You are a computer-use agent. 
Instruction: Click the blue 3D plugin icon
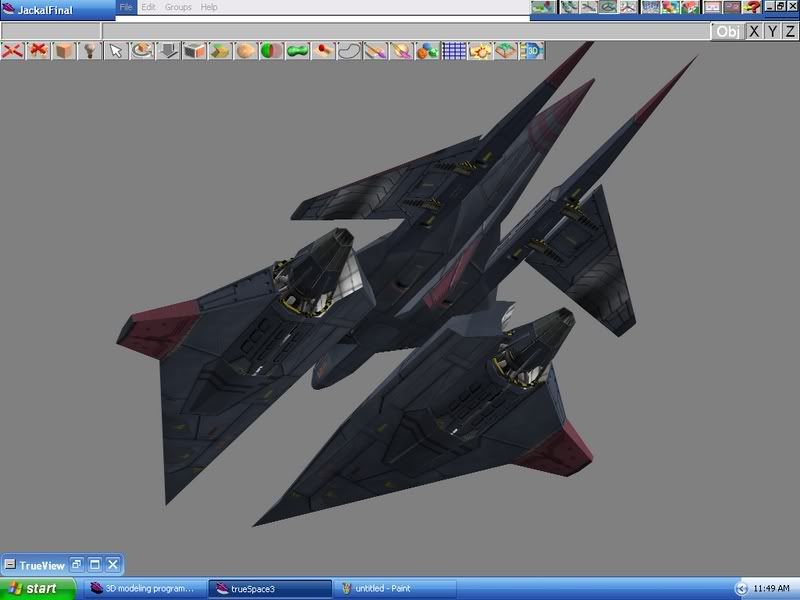(x=532, y=51)
